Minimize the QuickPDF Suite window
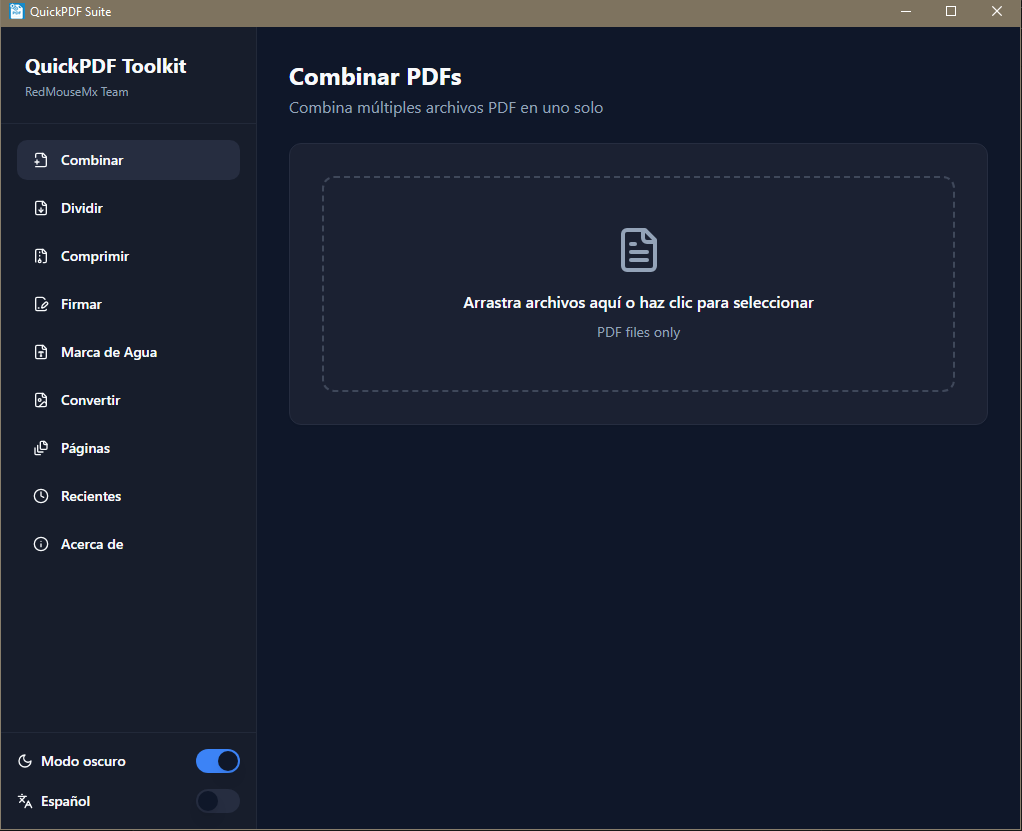Screen dimensions: 1022x831 [x=905, y=12]
